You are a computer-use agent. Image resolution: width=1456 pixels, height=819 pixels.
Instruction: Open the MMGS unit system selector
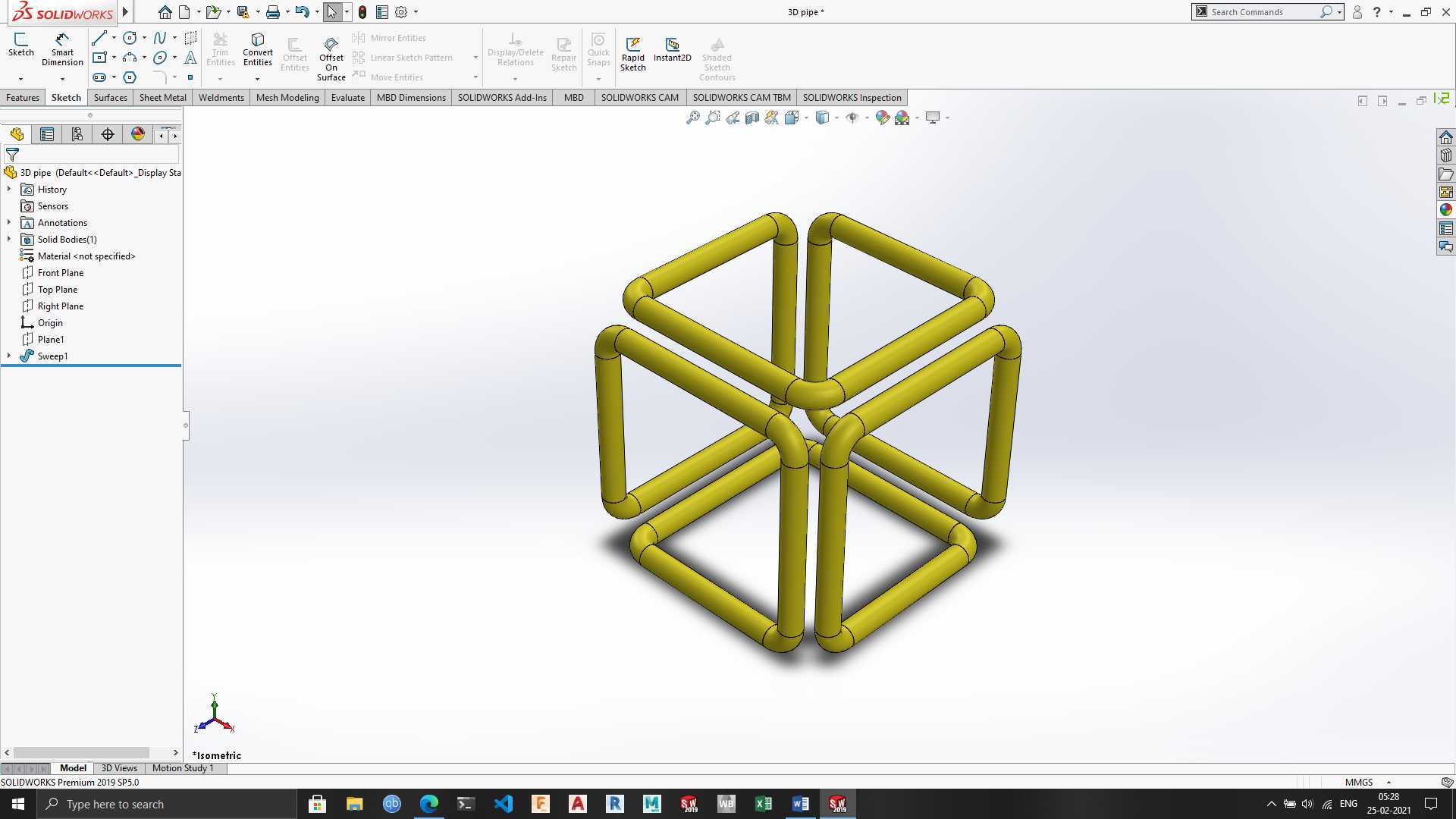point(1368,782)
